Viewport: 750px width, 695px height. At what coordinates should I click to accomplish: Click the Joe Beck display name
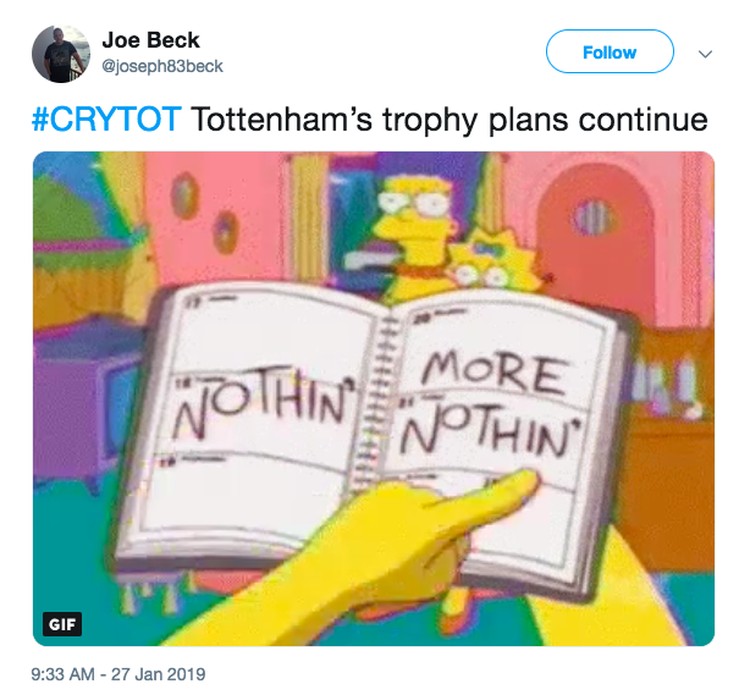point(150,40)
